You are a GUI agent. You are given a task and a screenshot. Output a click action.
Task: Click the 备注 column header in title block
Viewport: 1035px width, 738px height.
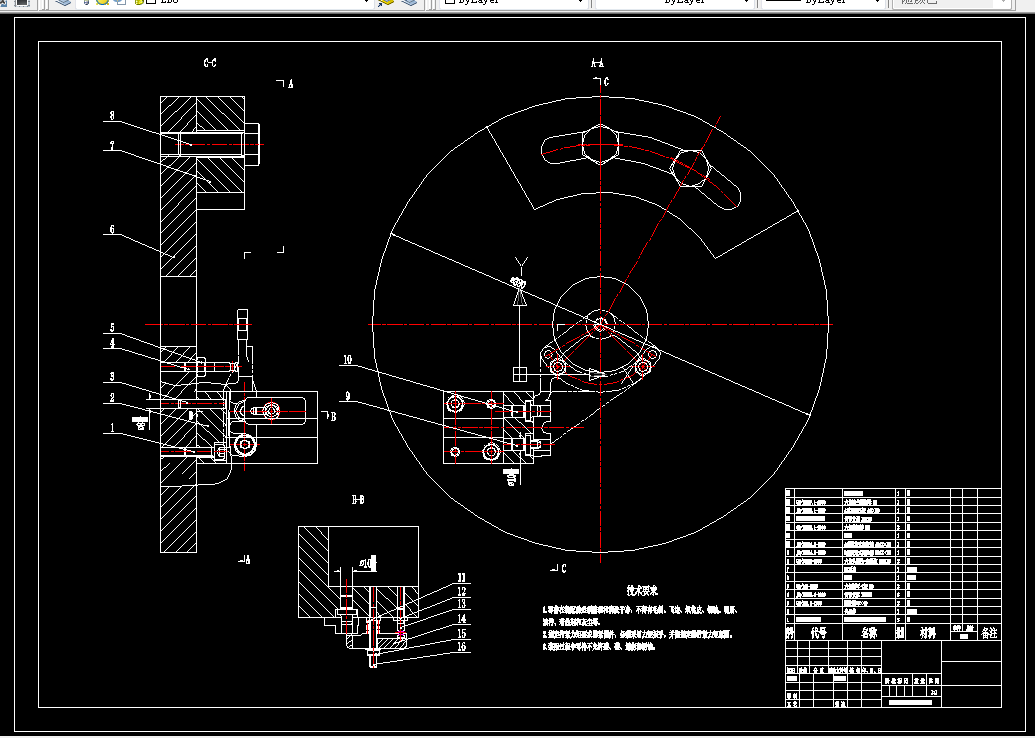tap(989, 632)
